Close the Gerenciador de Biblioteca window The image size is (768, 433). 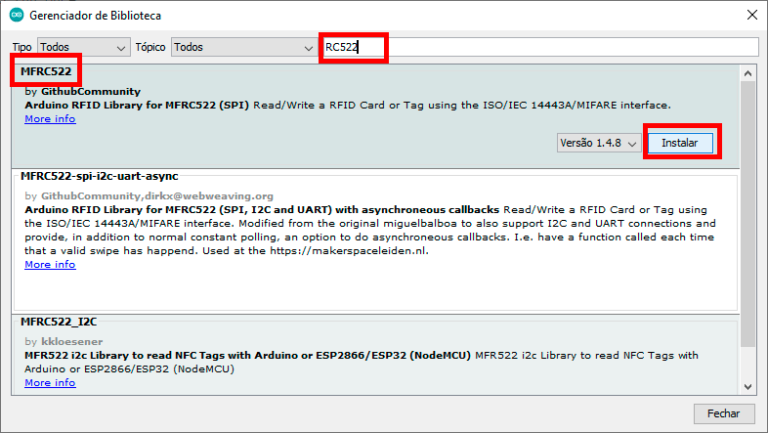tap(750, 16)
